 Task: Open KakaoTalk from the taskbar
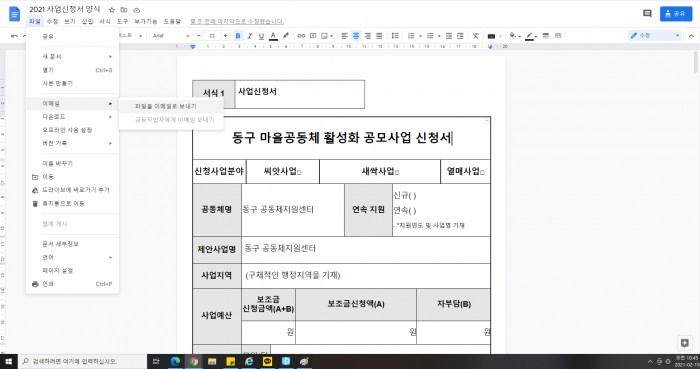coord(267,361)
